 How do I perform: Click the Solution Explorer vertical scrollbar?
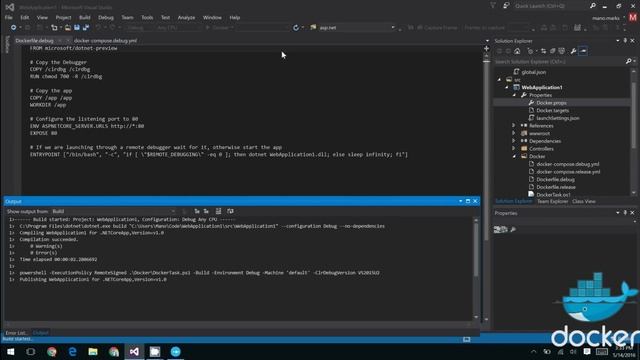(x=633, y=131)
